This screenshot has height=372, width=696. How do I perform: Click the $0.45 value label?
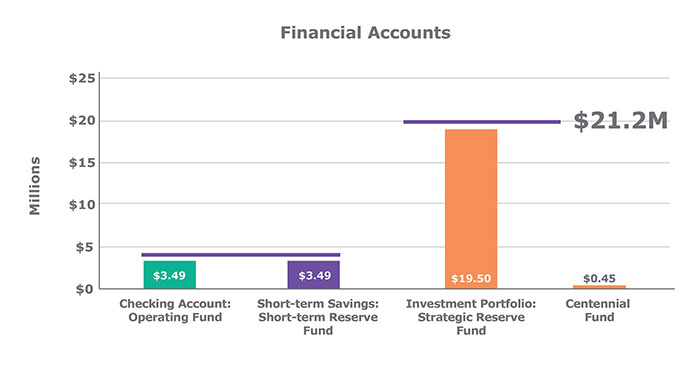[x=599, y=278]
